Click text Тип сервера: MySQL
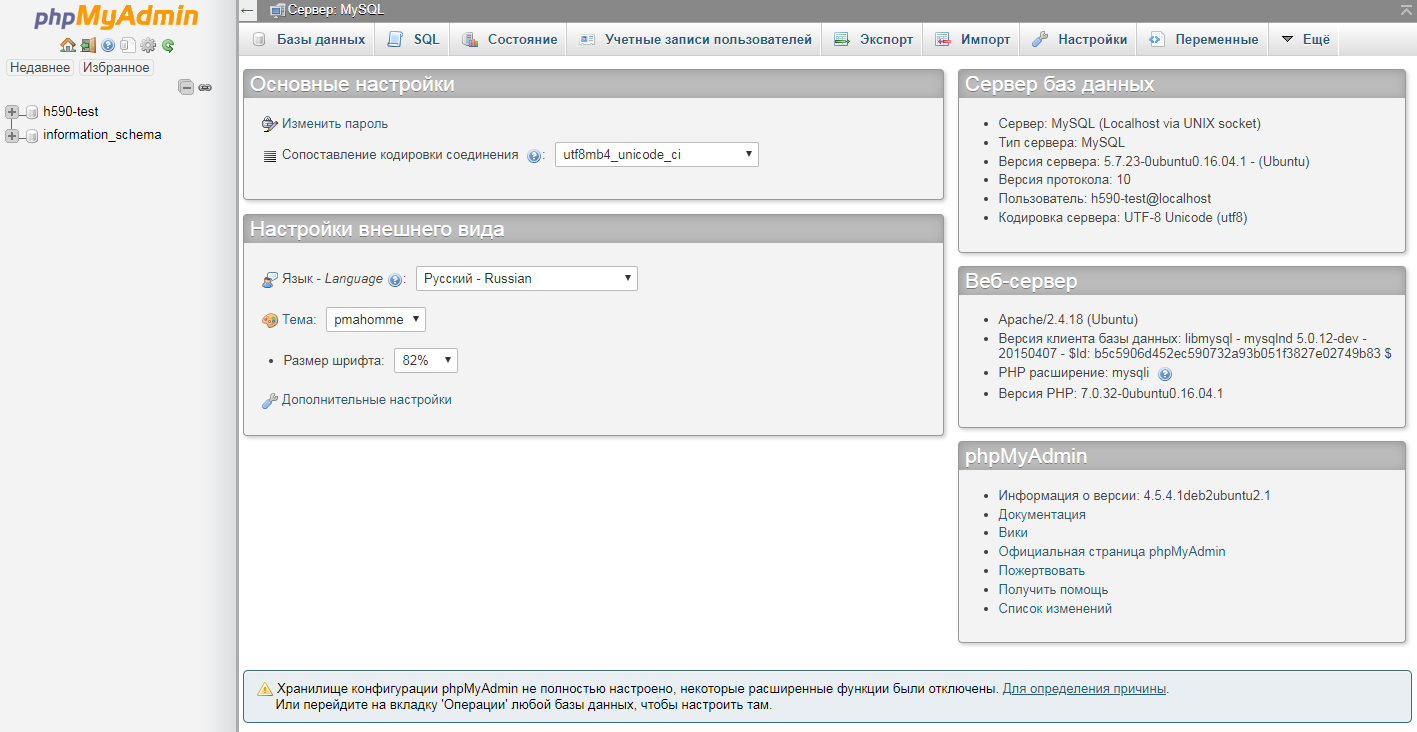Viewport: 1417px width, 732px height. [1062, 143]
